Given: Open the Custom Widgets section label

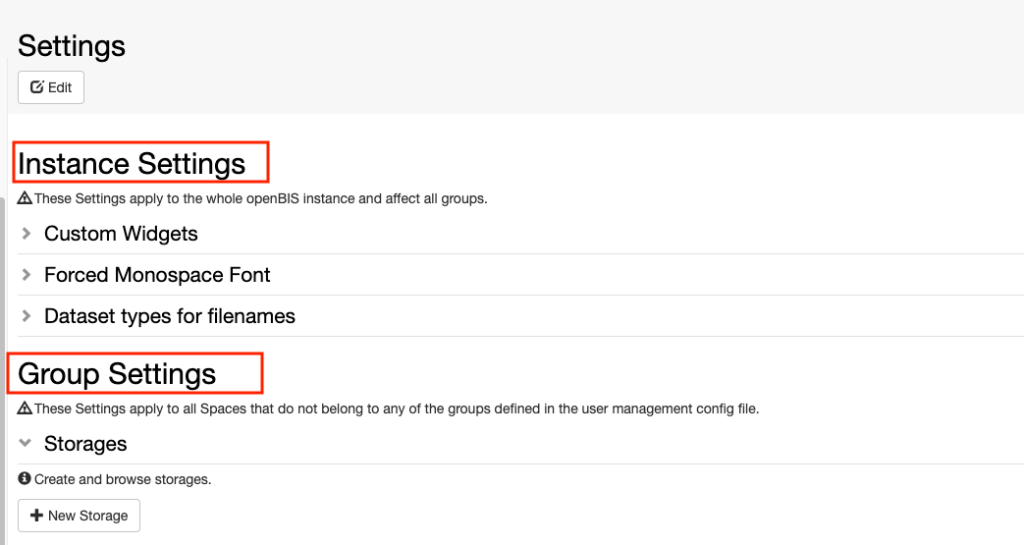Looking at the screenshot, I should coord(121,234).
